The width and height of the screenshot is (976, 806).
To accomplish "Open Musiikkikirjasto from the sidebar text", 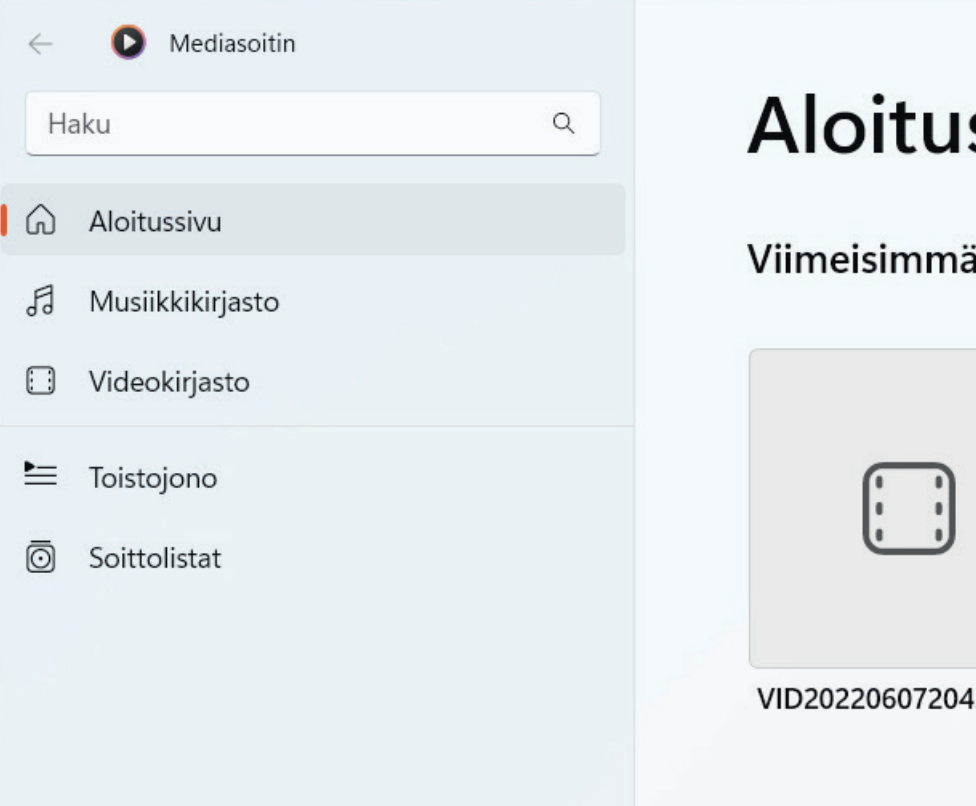I will 184,301.
